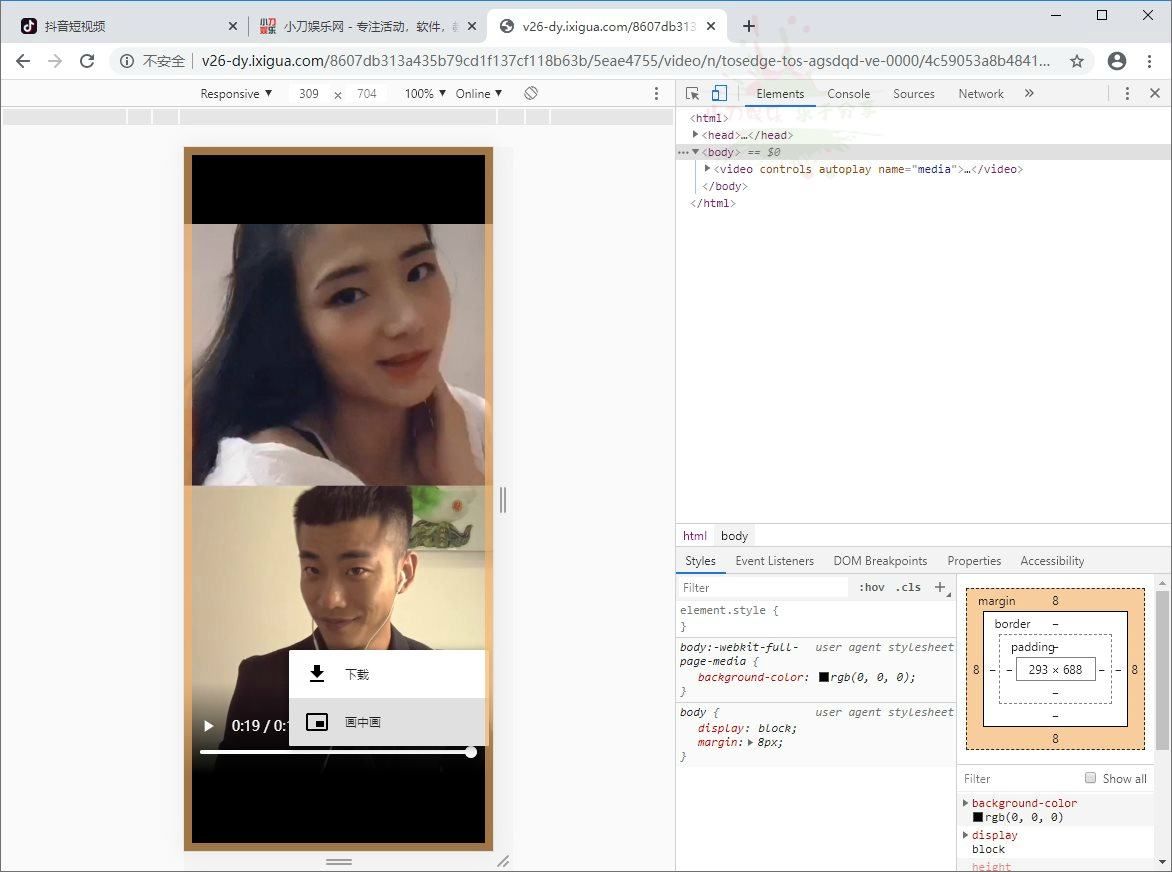Enable the Show all checkbox

1091,778
